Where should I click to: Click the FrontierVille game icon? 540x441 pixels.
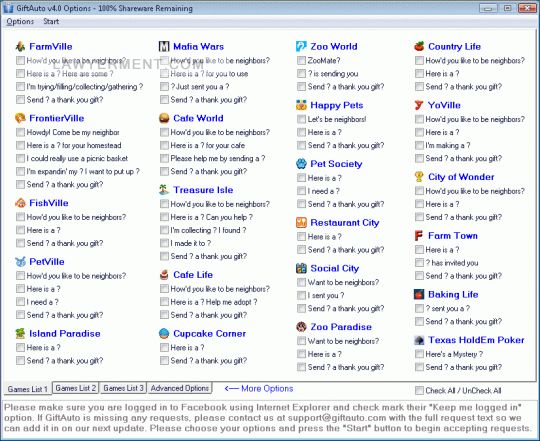click(20, 118)
